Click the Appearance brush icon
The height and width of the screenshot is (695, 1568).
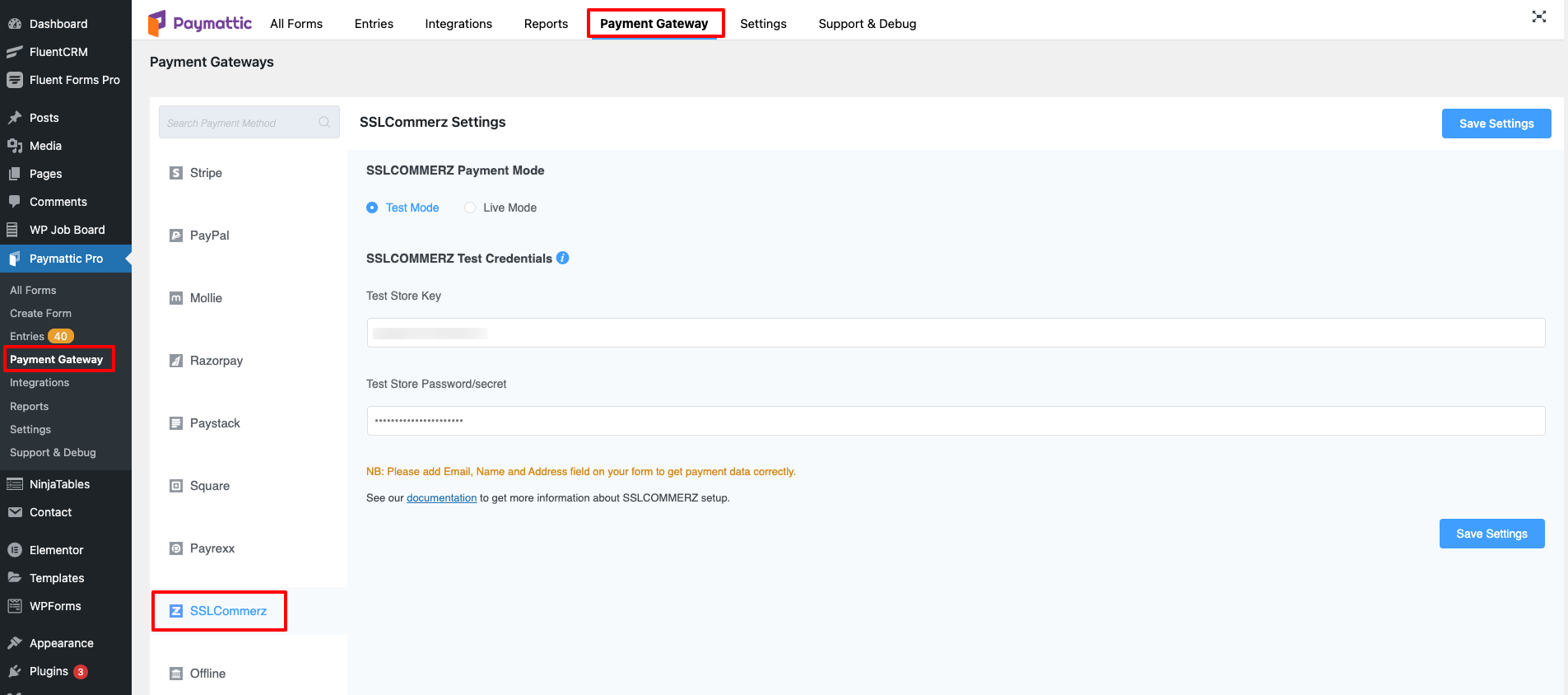[x=14, y=643]
